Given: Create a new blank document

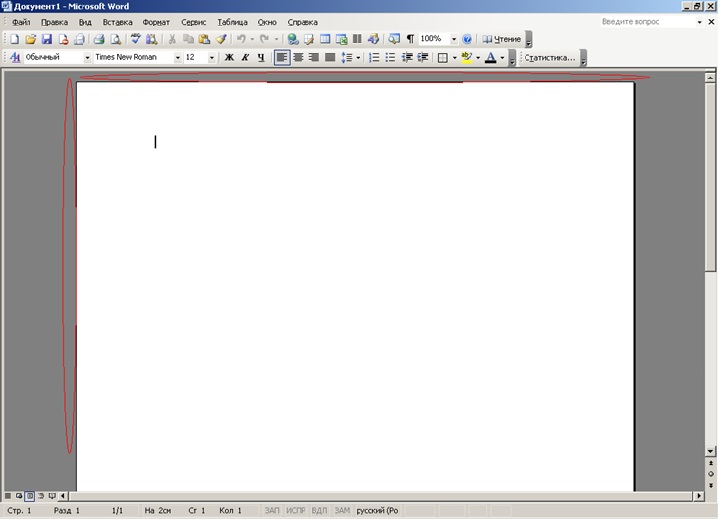Looking at the screenshot, I should (15, 39).
